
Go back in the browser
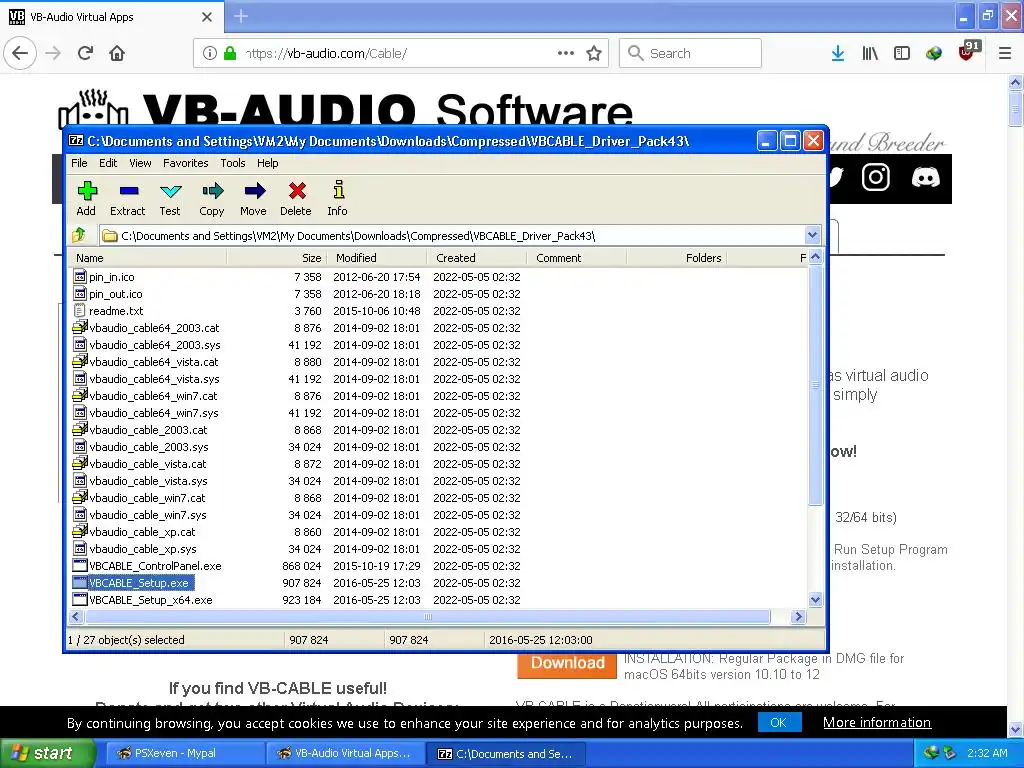(20, 53)
